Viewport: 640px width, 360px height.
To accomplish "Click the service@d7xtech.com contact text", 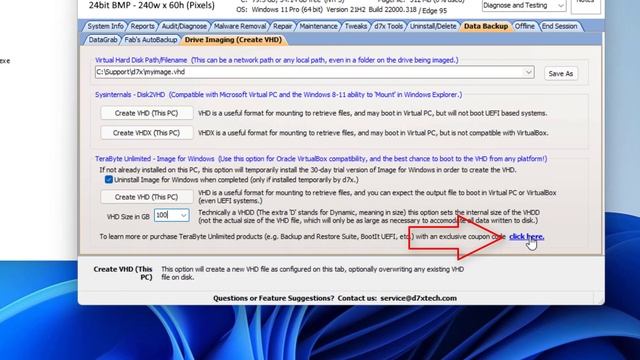I will click(x=418, y=298).
